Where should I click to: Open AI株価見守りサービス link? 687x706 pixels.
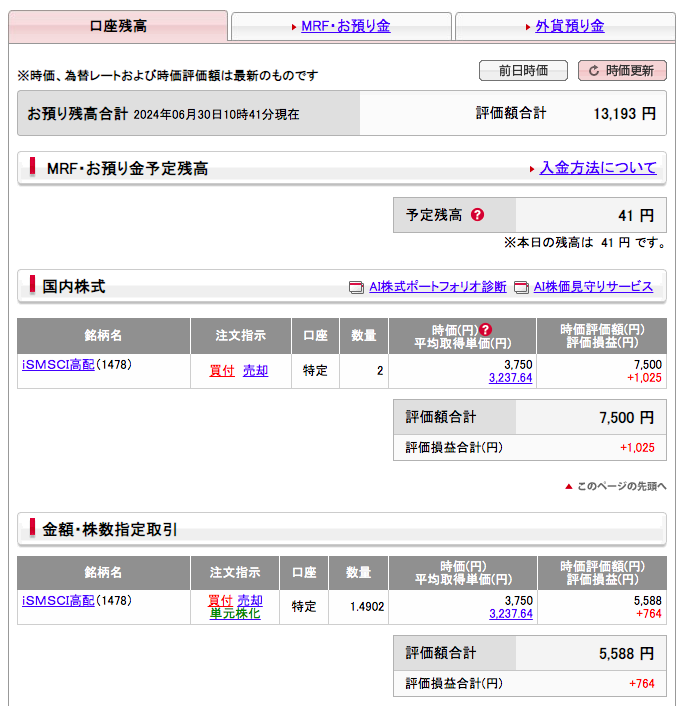[x=593, y=287]
